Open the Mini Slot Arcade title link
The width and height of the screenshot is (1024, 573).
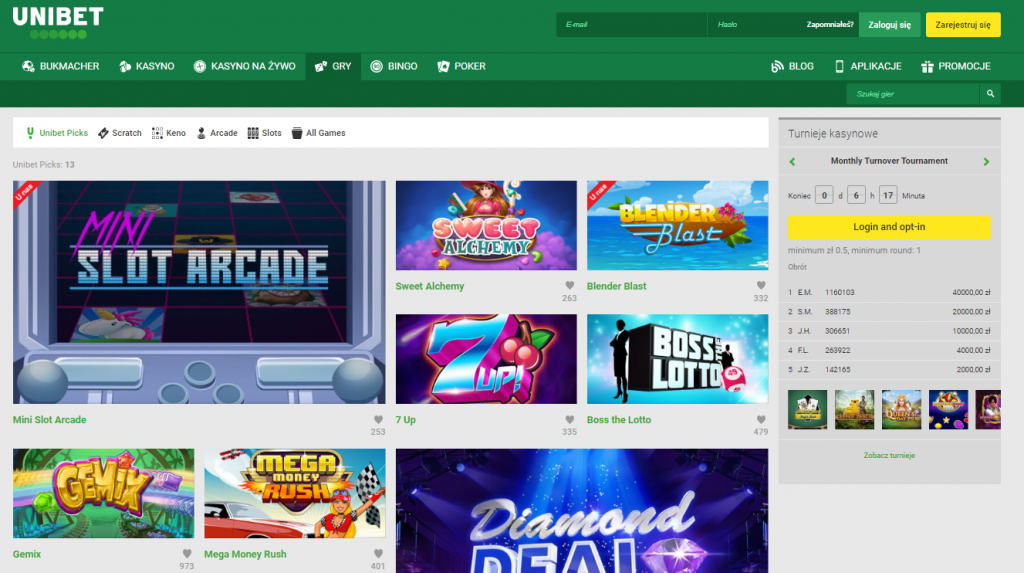pyautogui.click(x=50, y=420)
